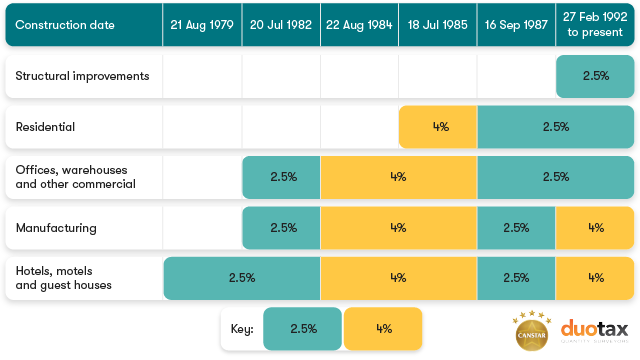The height and width of the screenshot is (360, 640).
Task: Select the 2.5% teal key swatch
Action: 302,329
